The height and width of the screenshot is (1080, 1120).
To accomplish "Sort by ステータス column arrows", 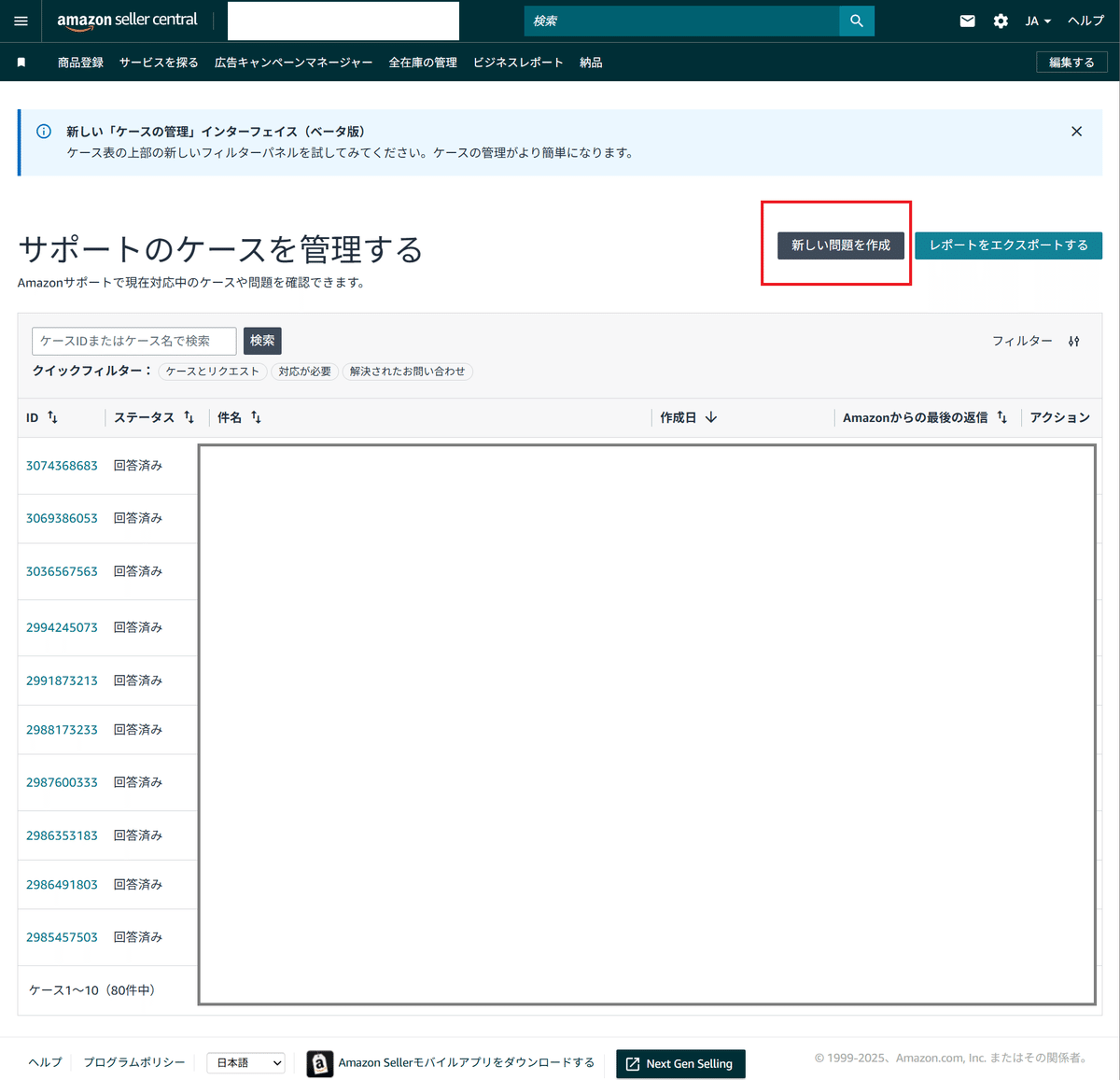I will (x=189, y=417).
